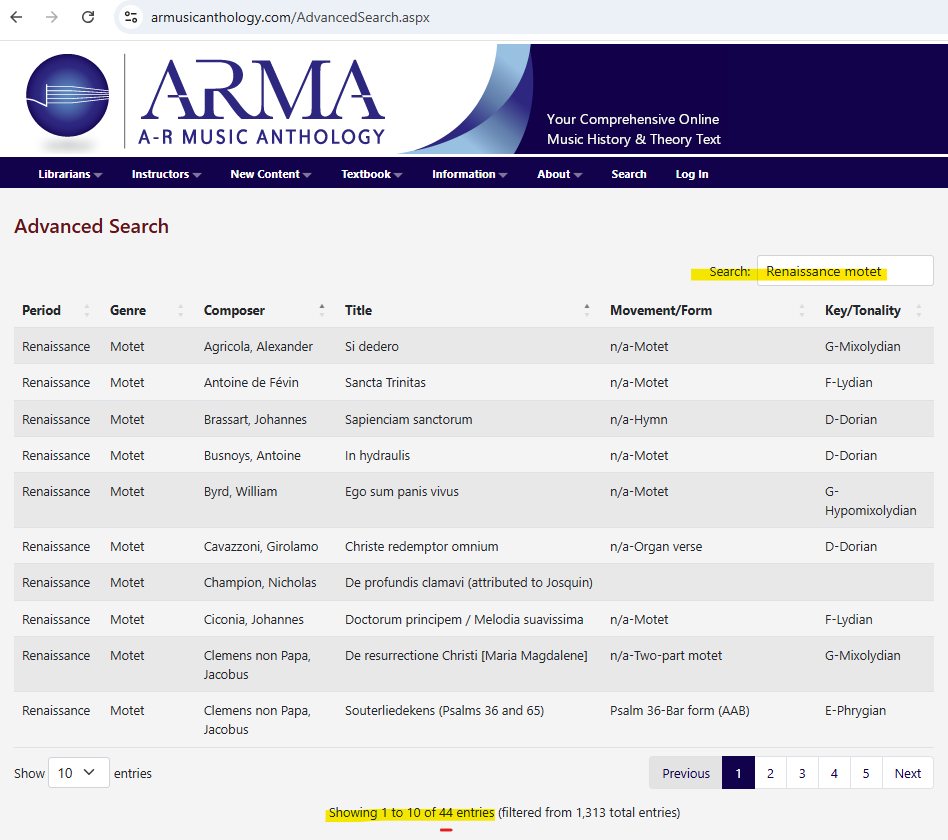Go to the Search page link
Screen dimensions: 948x840
tap(629, 174)
